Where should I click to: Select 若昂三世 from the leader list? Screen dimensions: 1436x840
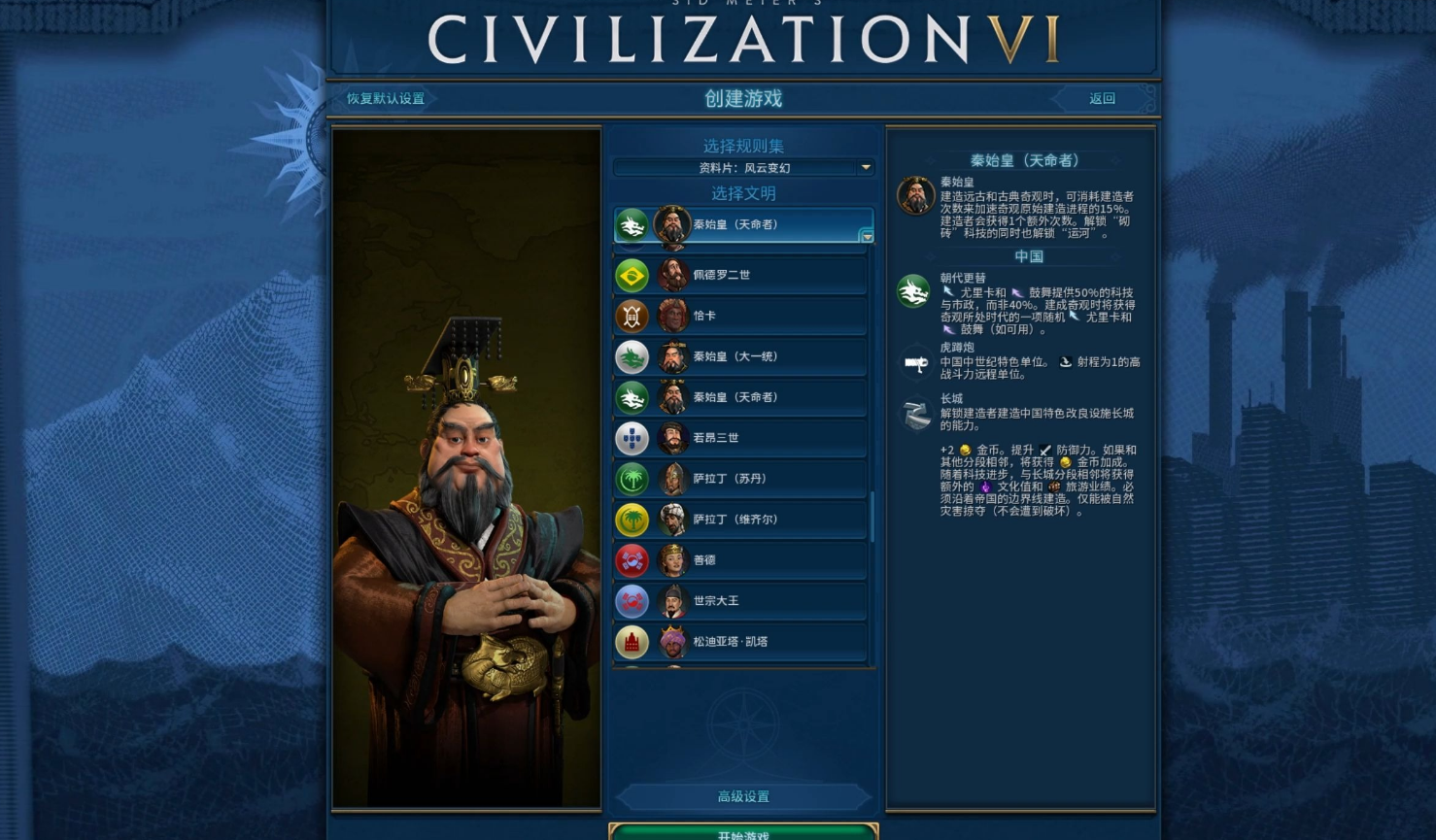pyautogui.click(x=741, y=438)
